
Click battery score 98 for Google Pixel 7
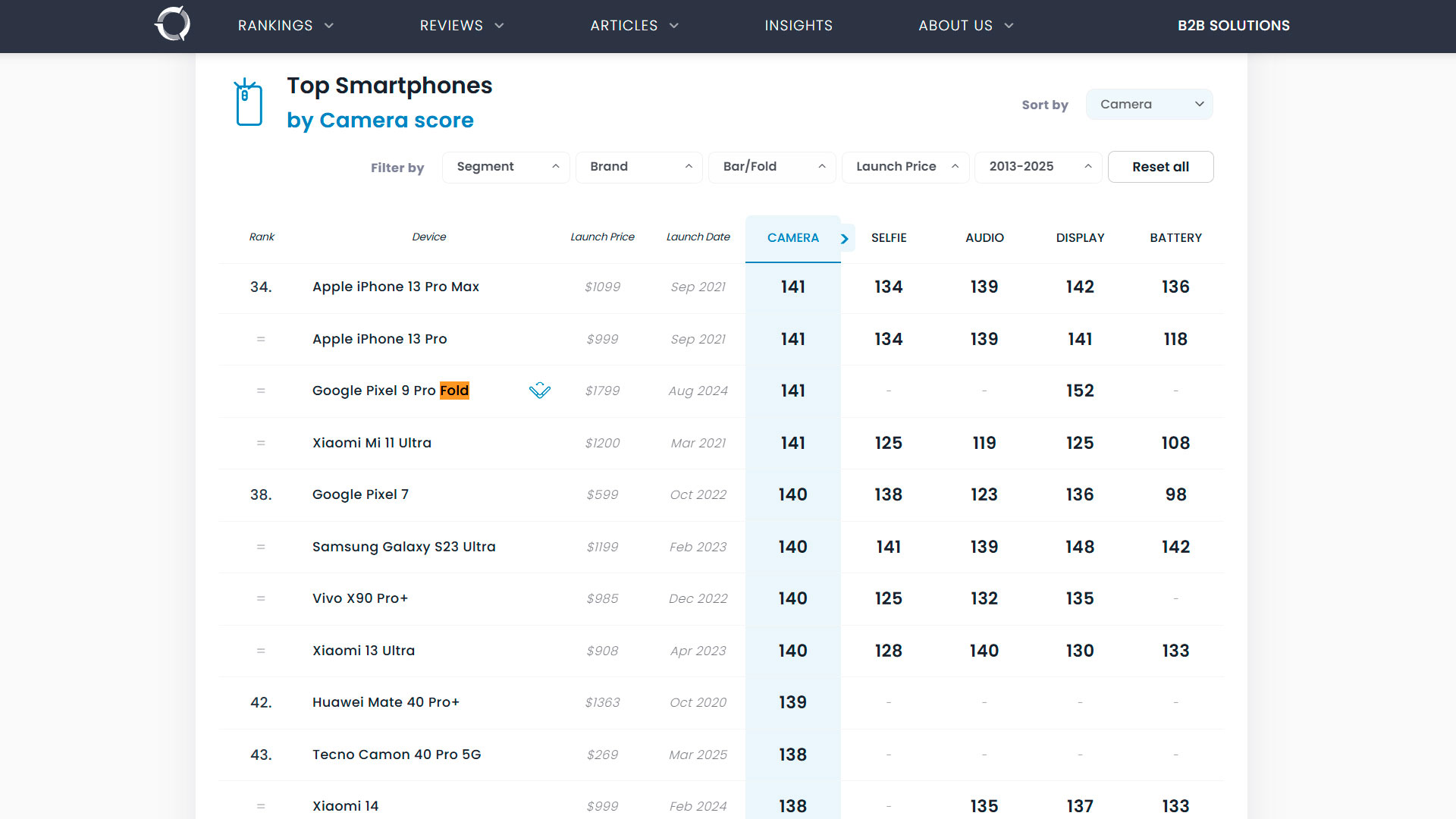(x=1175, y=494)
